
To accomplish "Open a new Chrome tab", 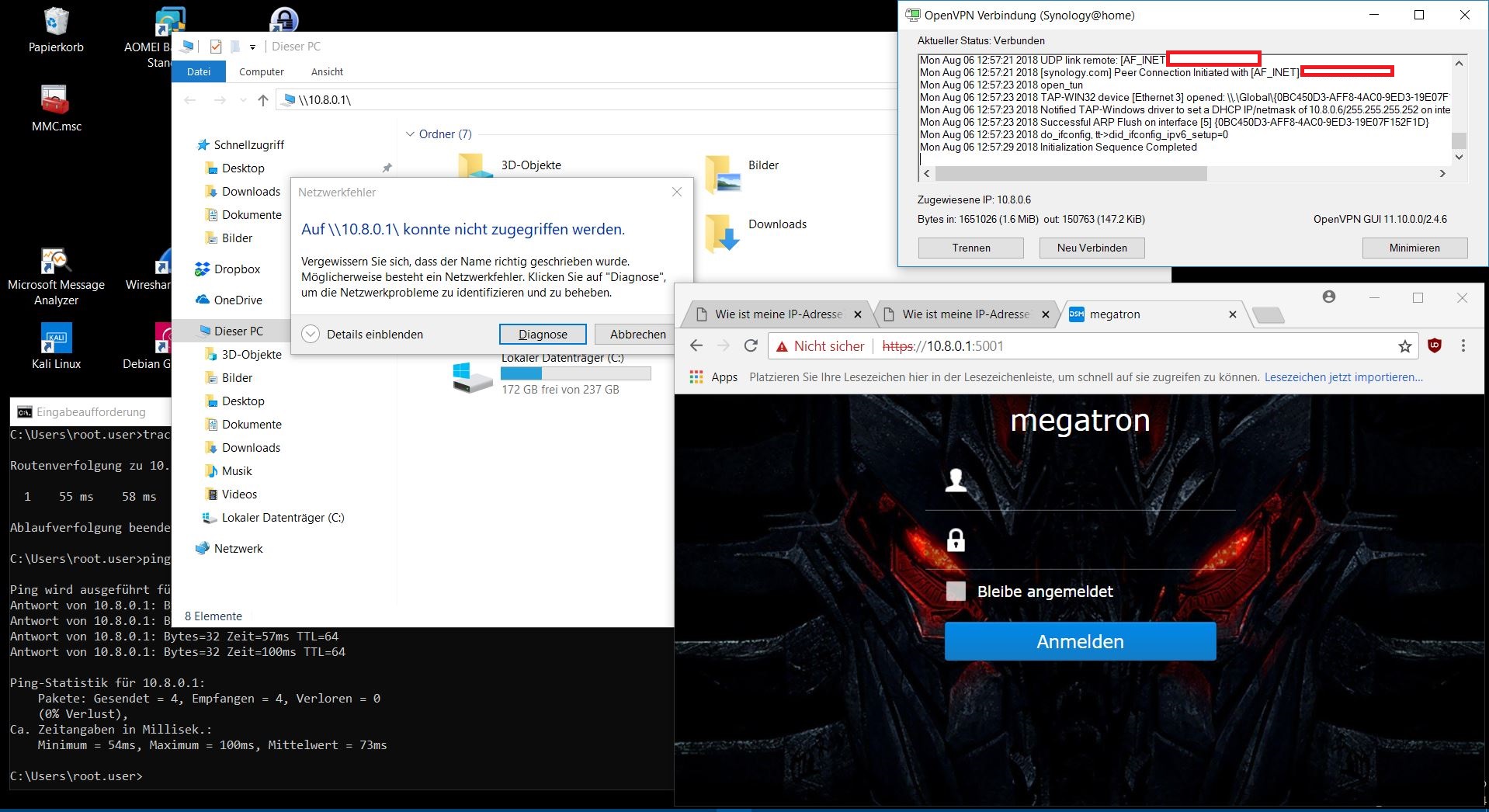I will 1268,315.
